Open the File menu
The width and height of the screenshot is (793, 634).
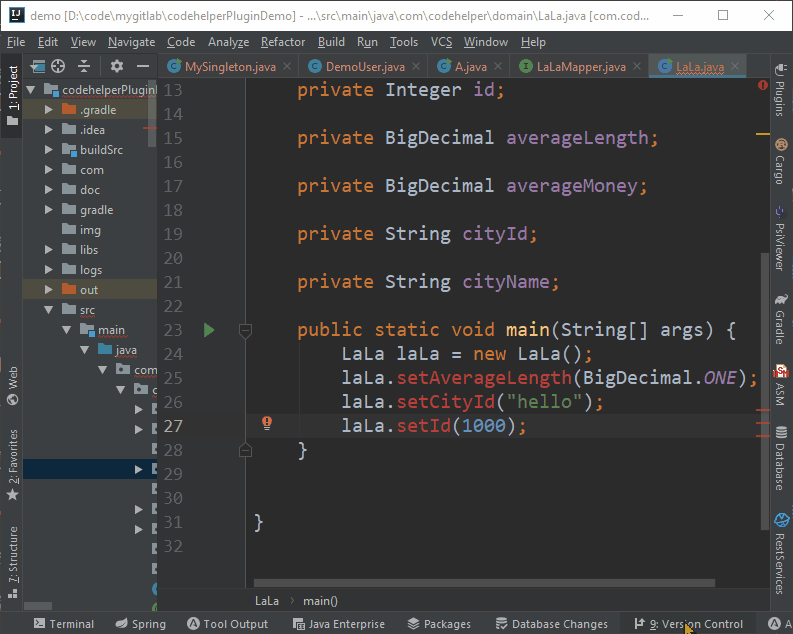click(16, 42)
